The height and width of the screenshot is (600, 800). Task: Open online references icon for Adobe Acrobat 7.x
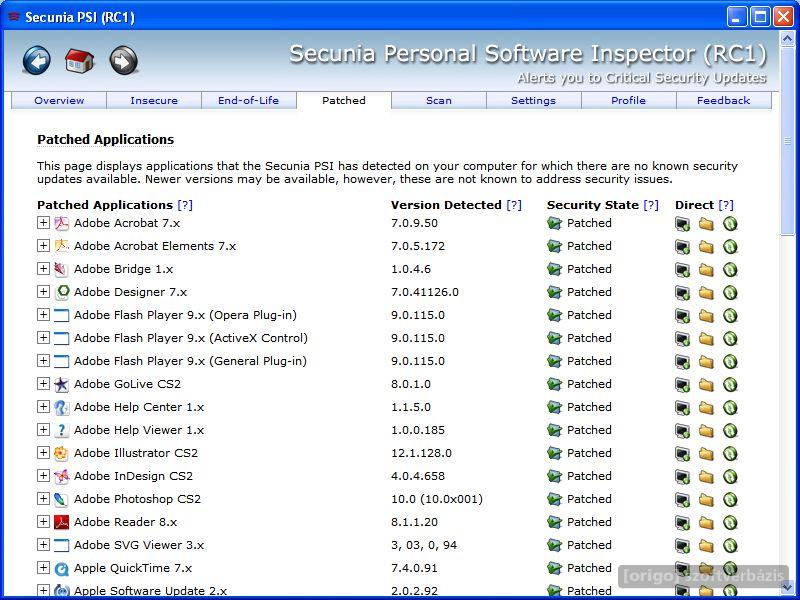click(682, 223)
